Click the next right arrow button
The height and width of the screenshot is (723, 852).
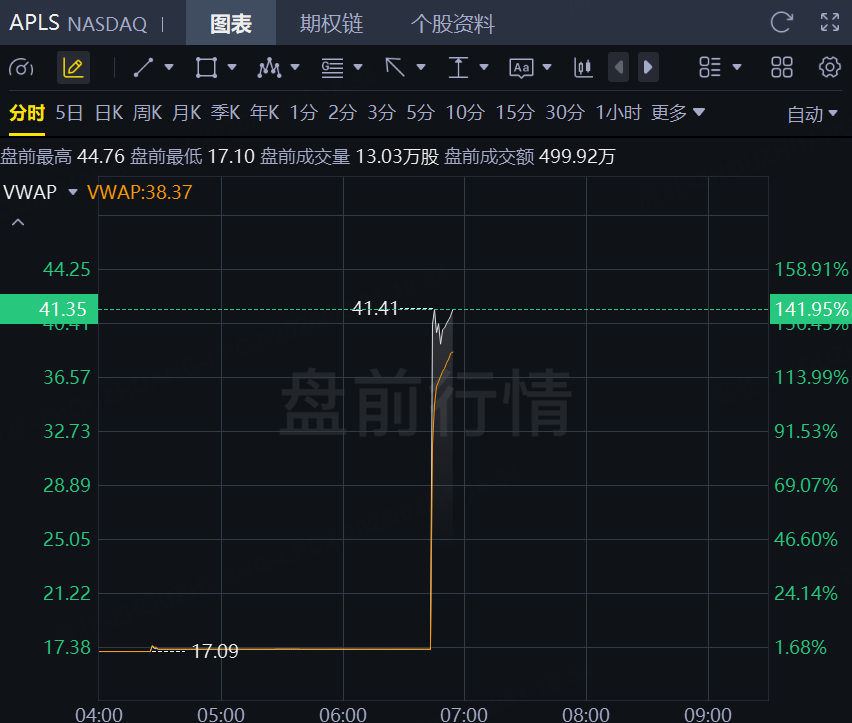(x=648, y=67)
